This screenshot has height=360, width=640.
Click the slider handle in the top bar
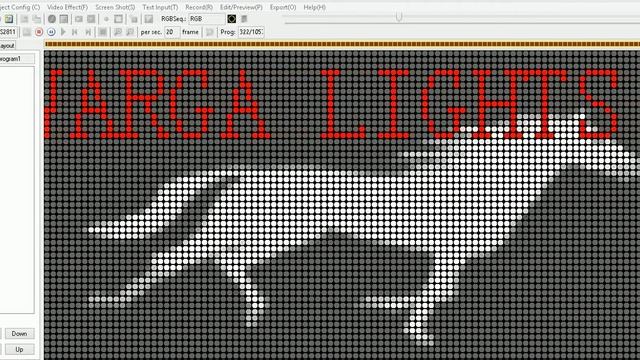[399, 17]
